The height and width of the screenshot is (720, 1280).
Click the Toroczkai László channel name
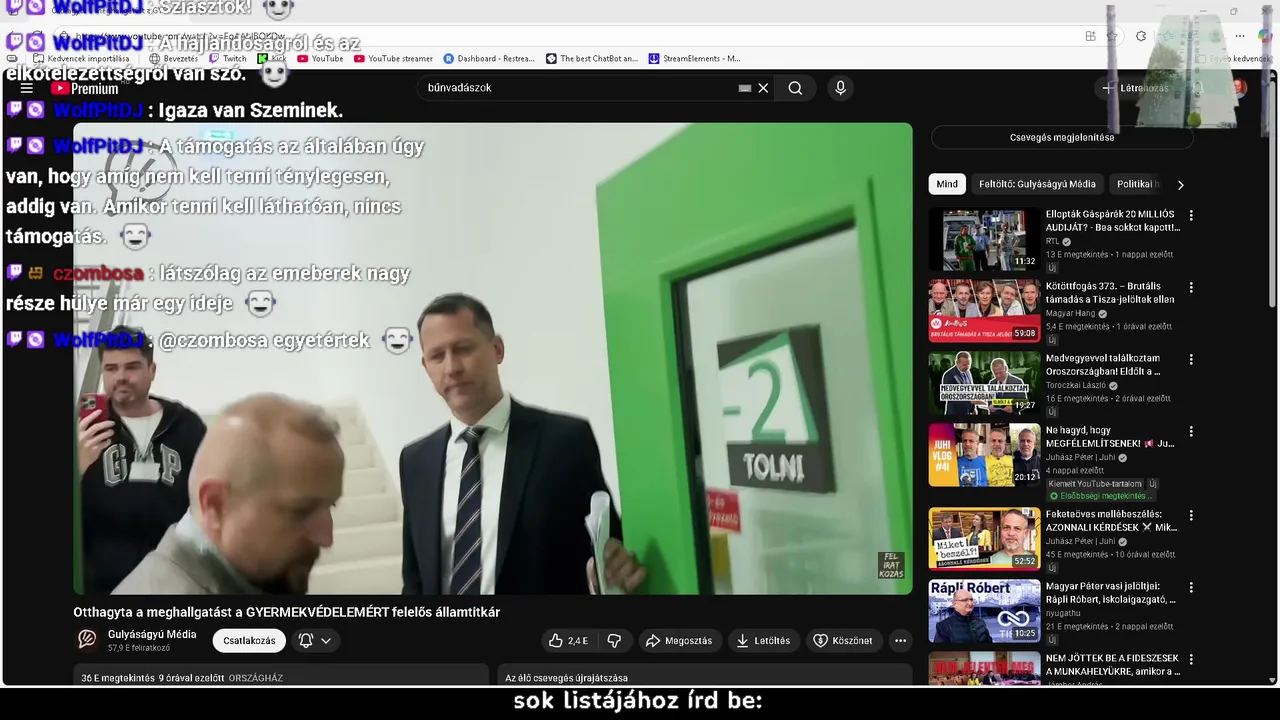[x=1075, y=385]
